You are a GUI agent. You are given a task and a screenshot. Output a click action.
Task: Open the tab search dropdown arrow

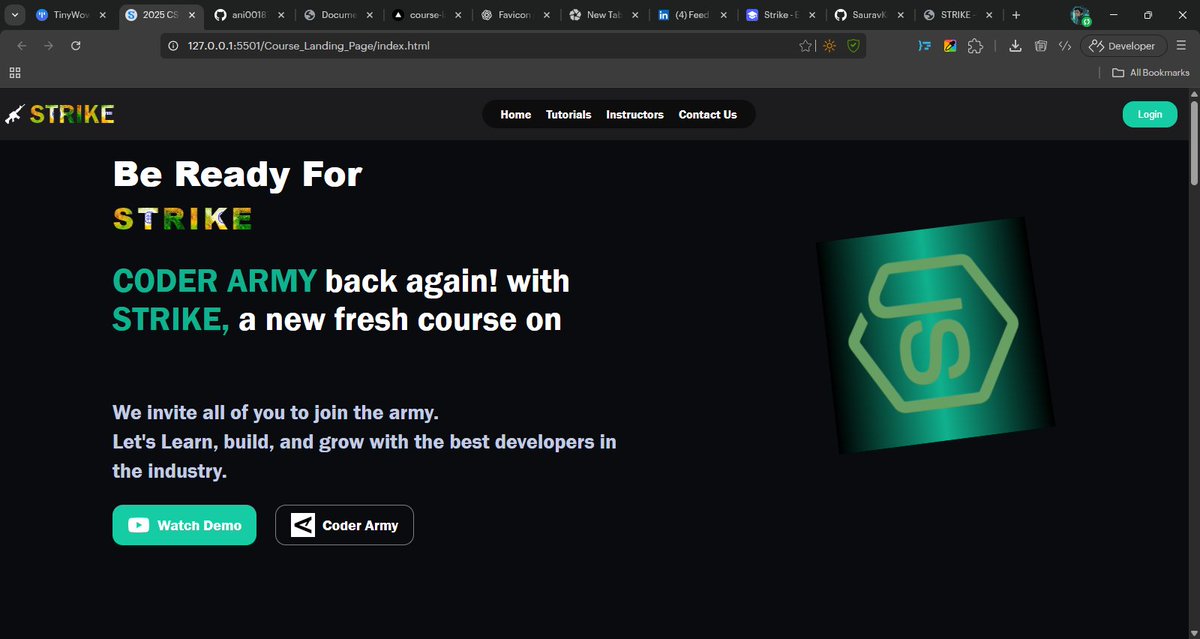click(x=14, y=15)
